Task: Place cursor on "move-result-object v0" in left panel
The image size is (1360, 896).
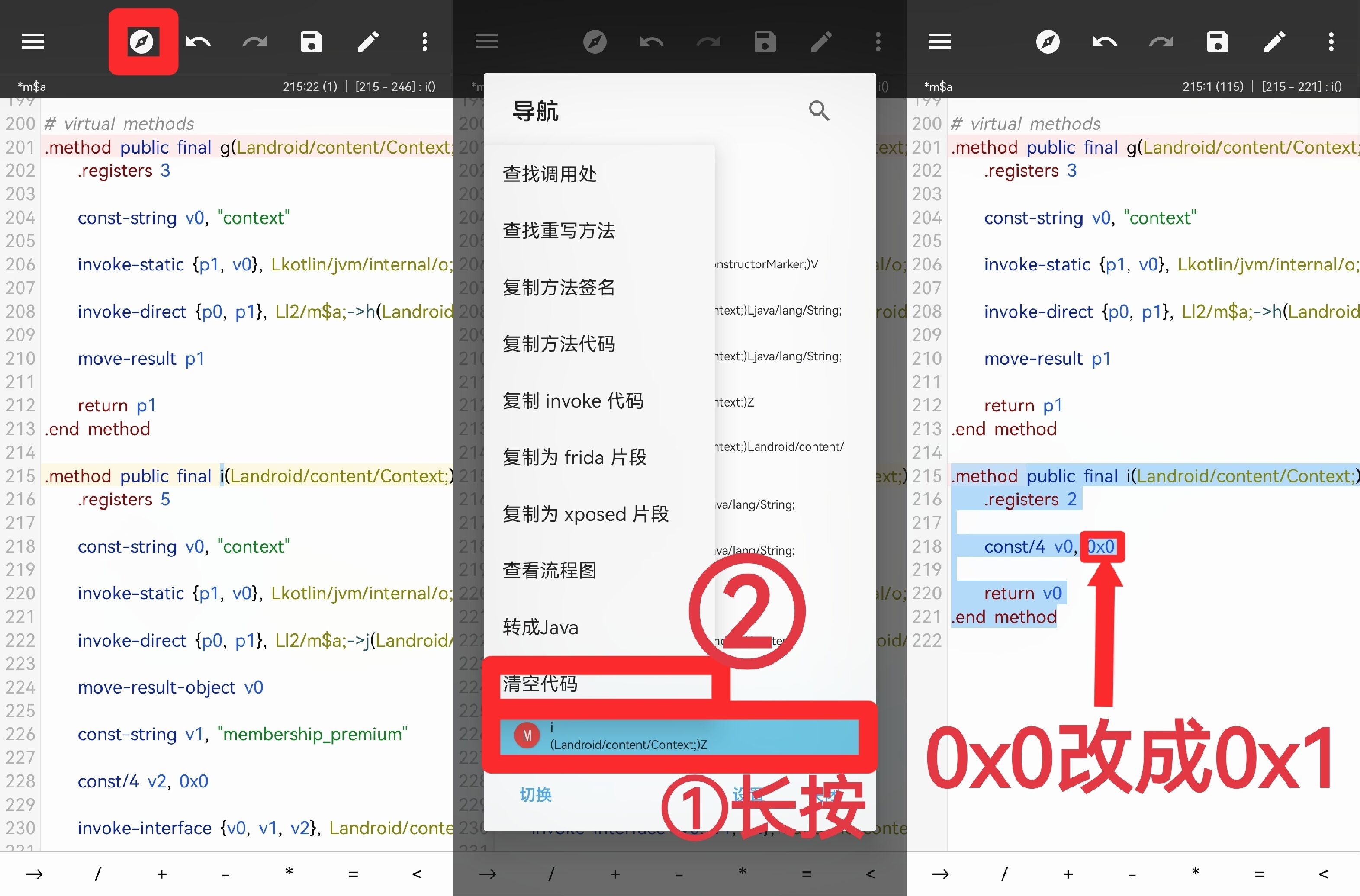Action: click(170, 687)
